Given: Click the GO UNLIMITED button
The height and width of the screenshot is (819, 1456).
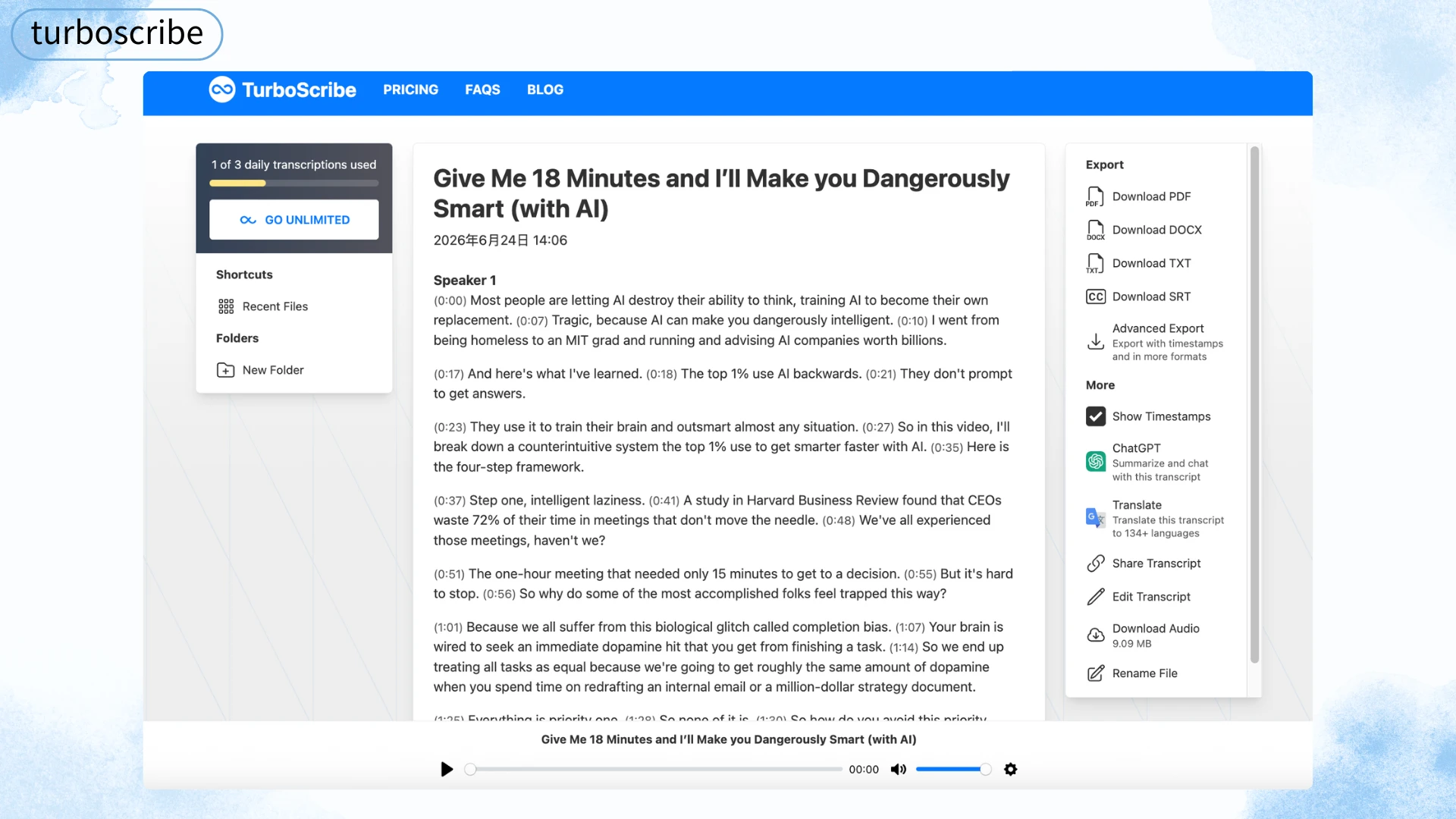Looking at the screenshot, I should coord(294,220).
